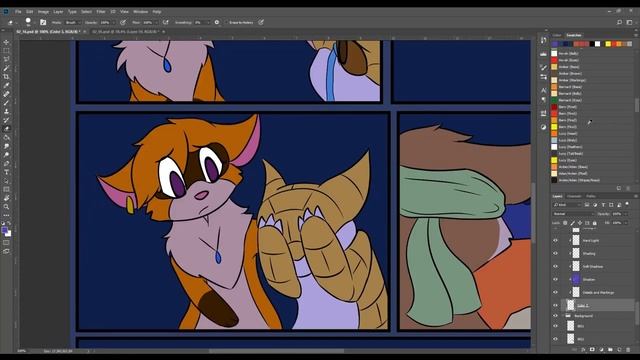Screen dimensions: 640x360
Task: Select the Healing Brush tool
Action: 6,94
